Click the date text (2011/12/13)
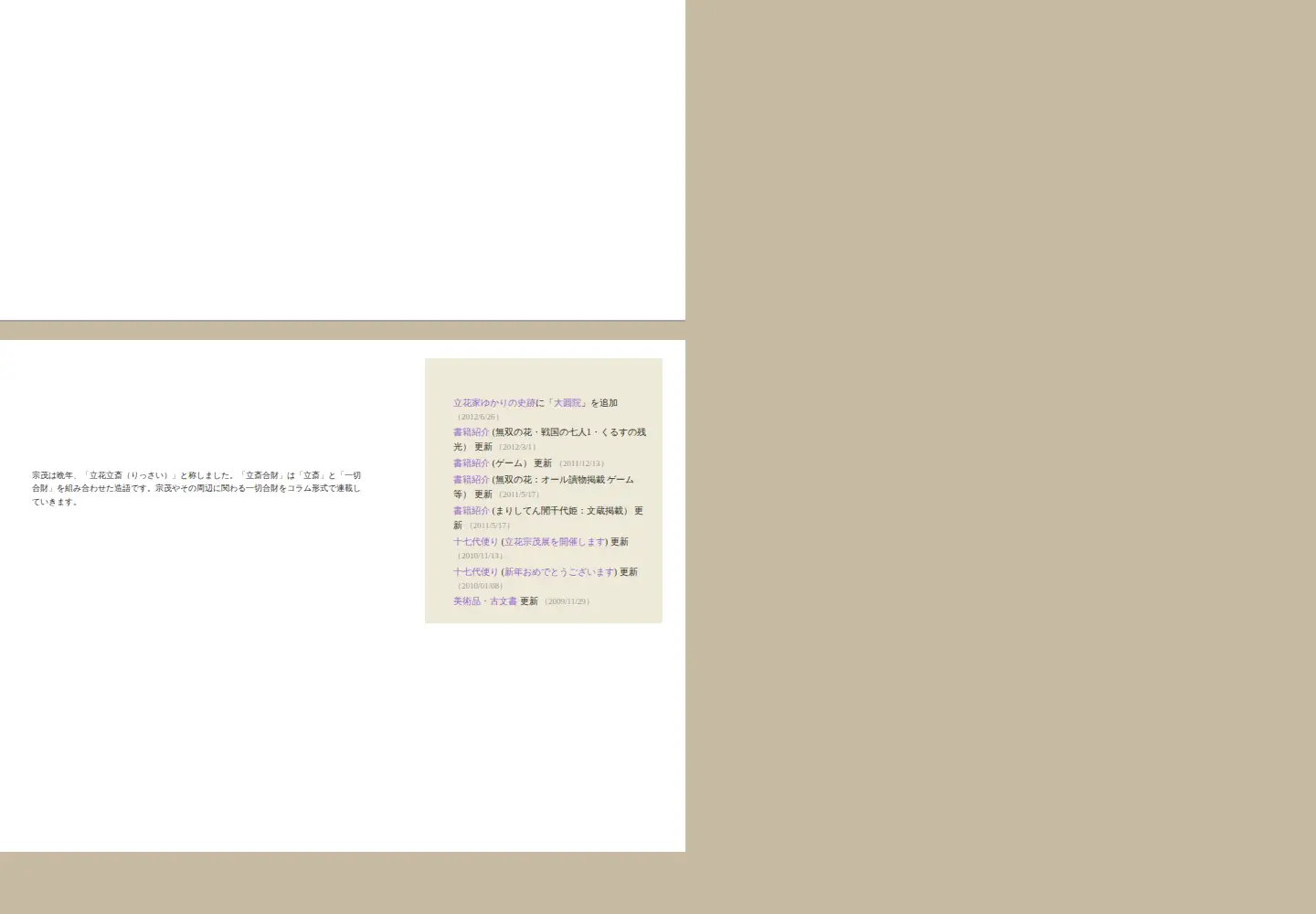This screenshot has height=914, width=1316. [x=582, y=463]
